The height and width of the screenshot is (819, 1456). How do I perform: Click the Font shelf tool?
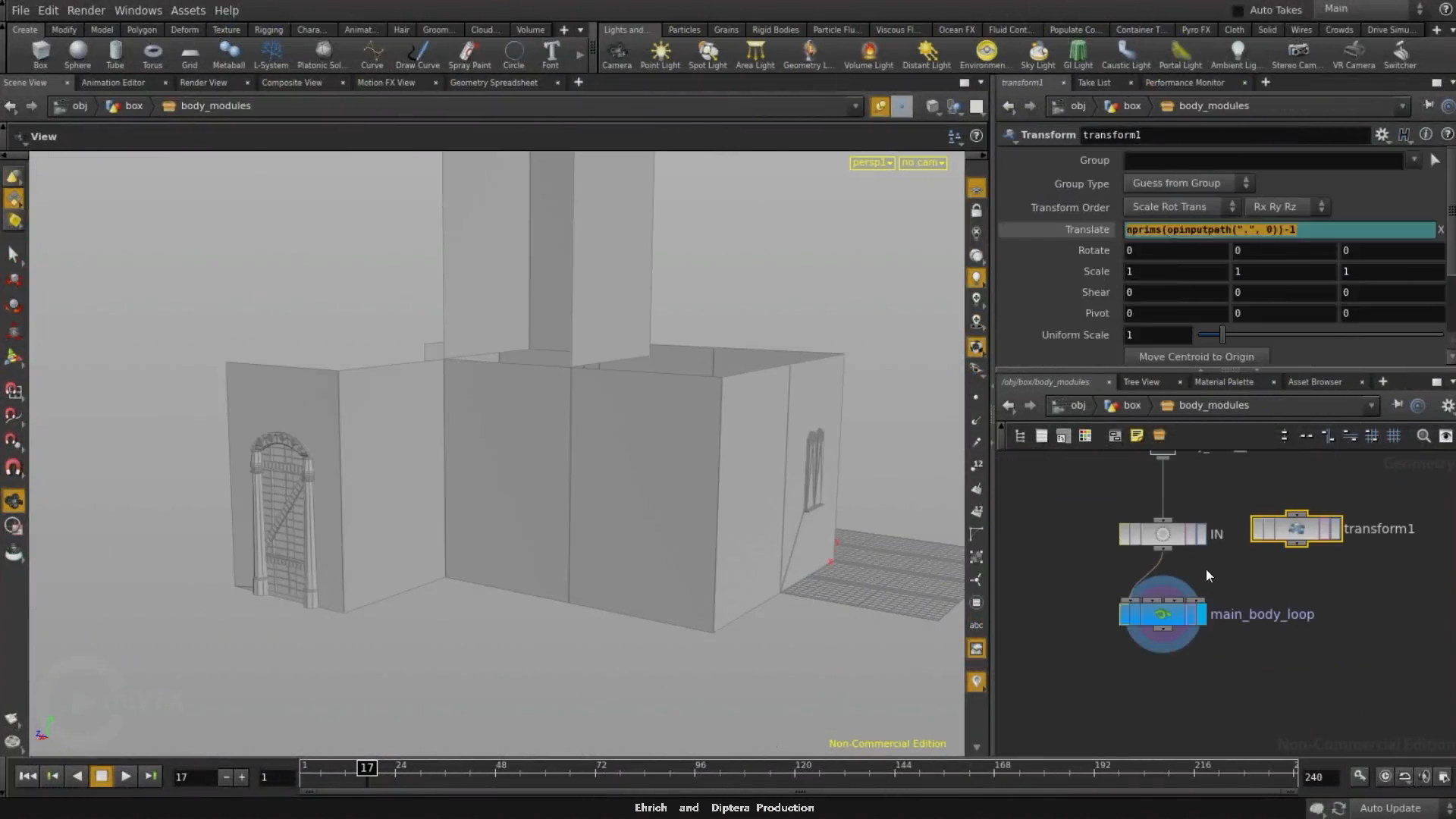point(551,54)
